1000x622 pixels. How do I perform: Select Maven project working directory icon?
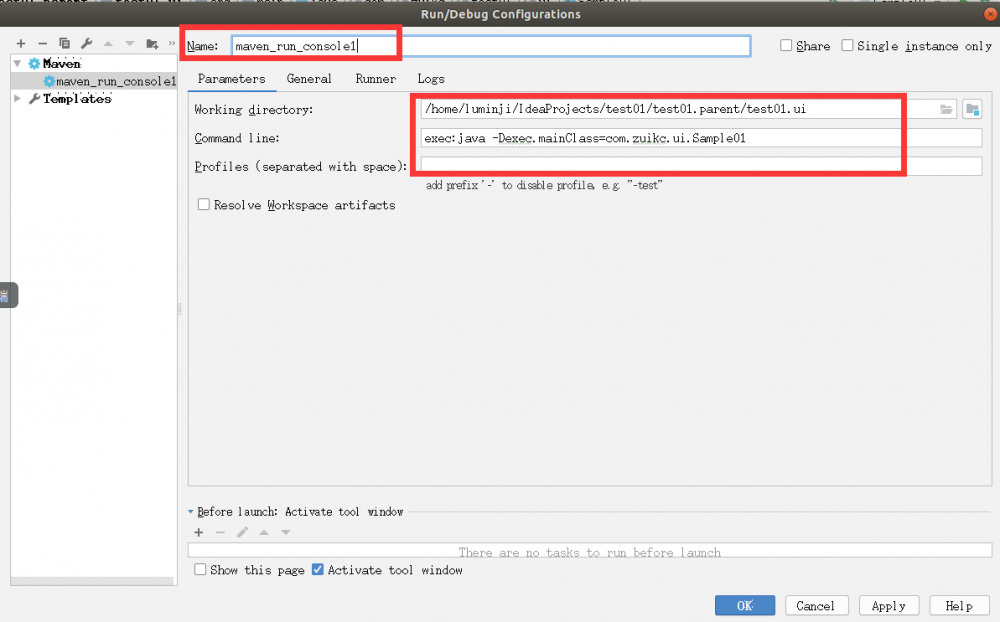click(x=972, y=110)
